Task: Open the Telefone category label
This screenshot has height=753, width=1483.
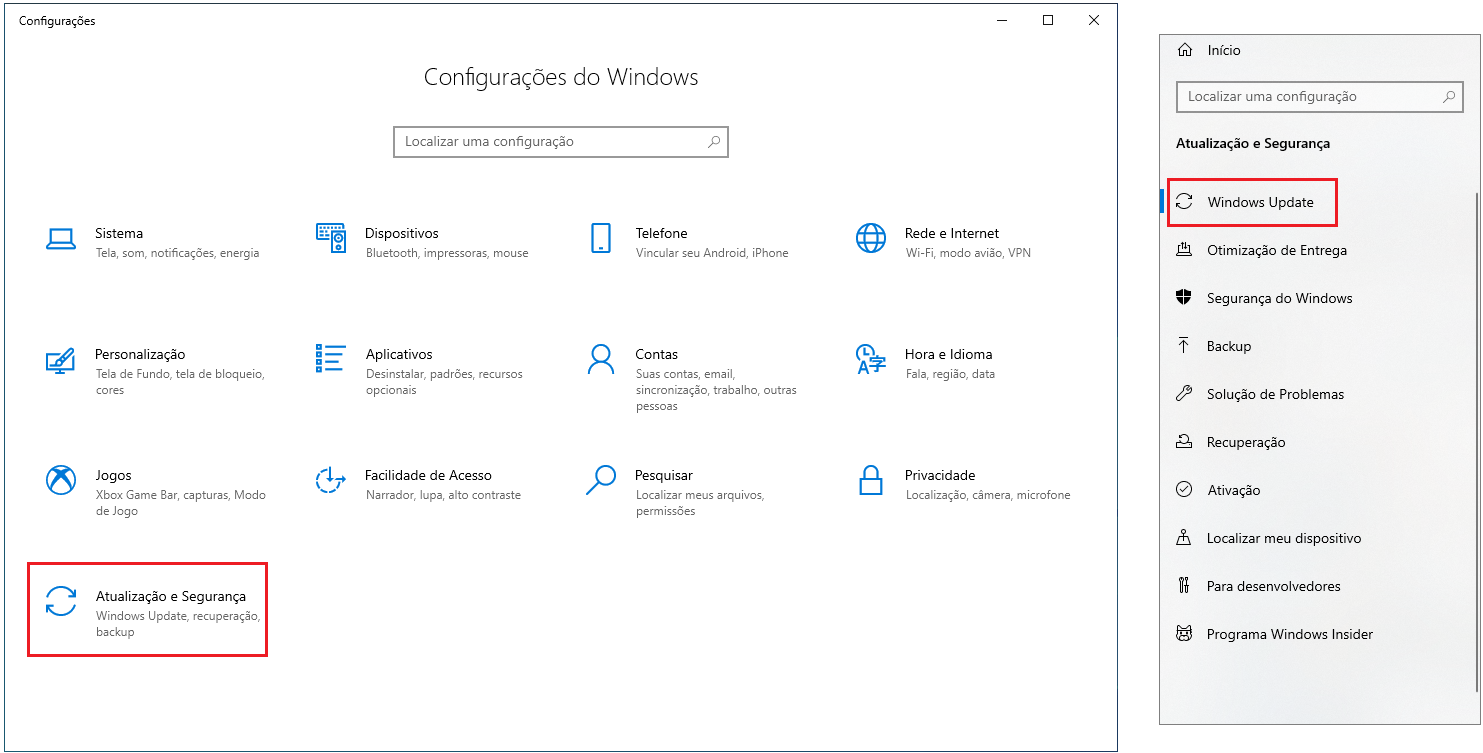Action: [x=661, y=233]
